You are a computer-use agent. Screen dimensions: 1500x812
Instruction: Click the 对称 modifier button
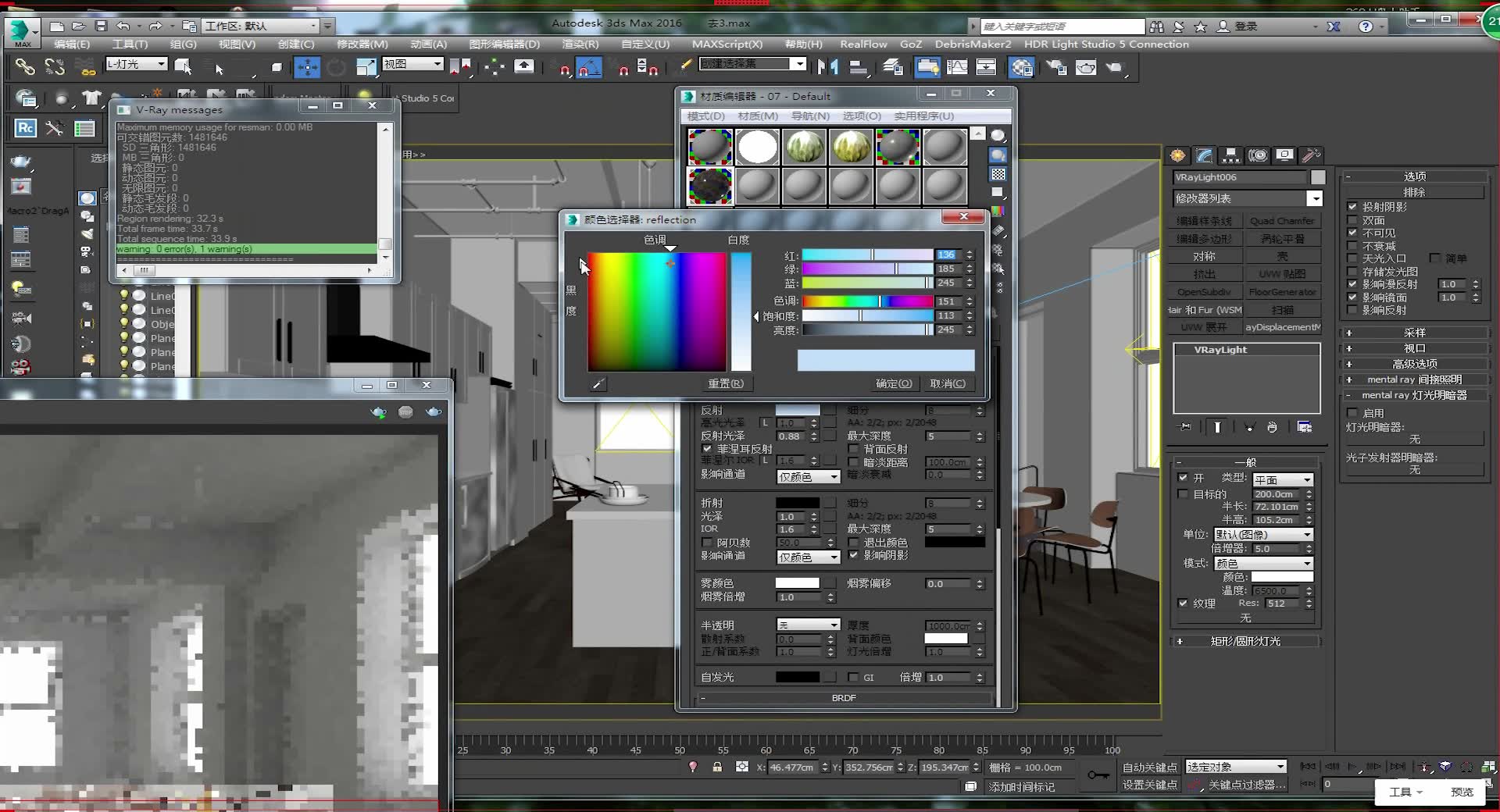[1204, 256]
